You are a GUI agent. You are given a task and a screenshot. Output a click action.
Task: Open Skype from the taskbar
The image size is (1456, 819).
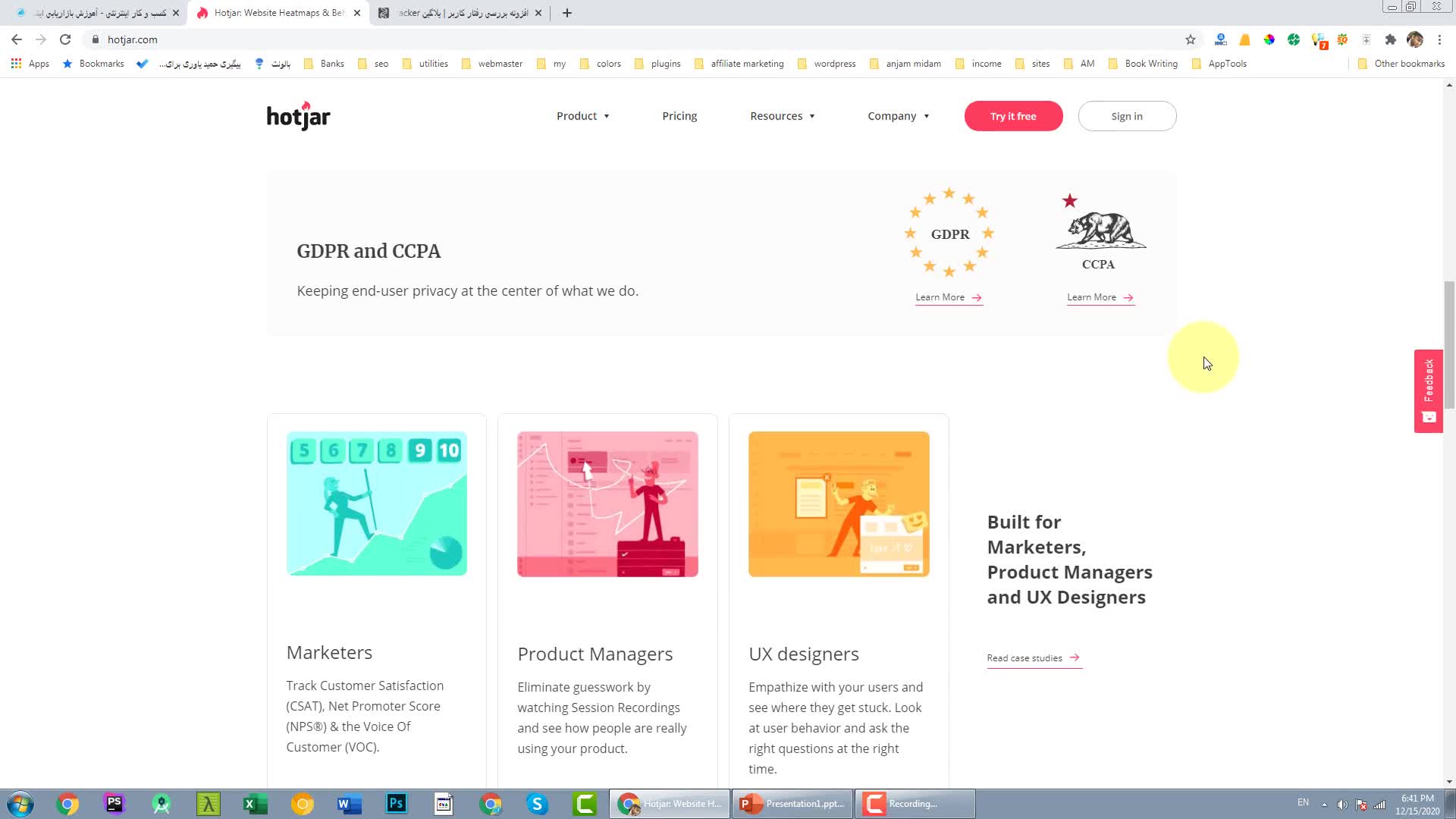coord(537,804)
